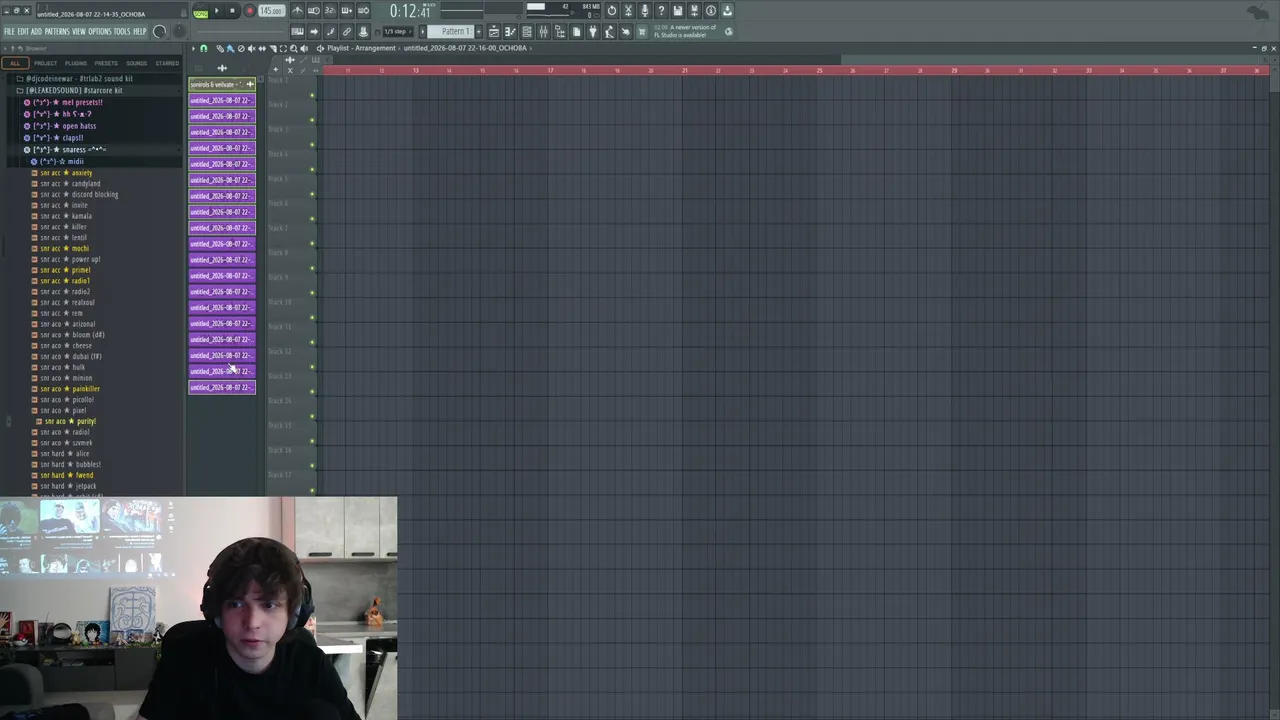Mute Track 6 with its green dot

(312, 219)
